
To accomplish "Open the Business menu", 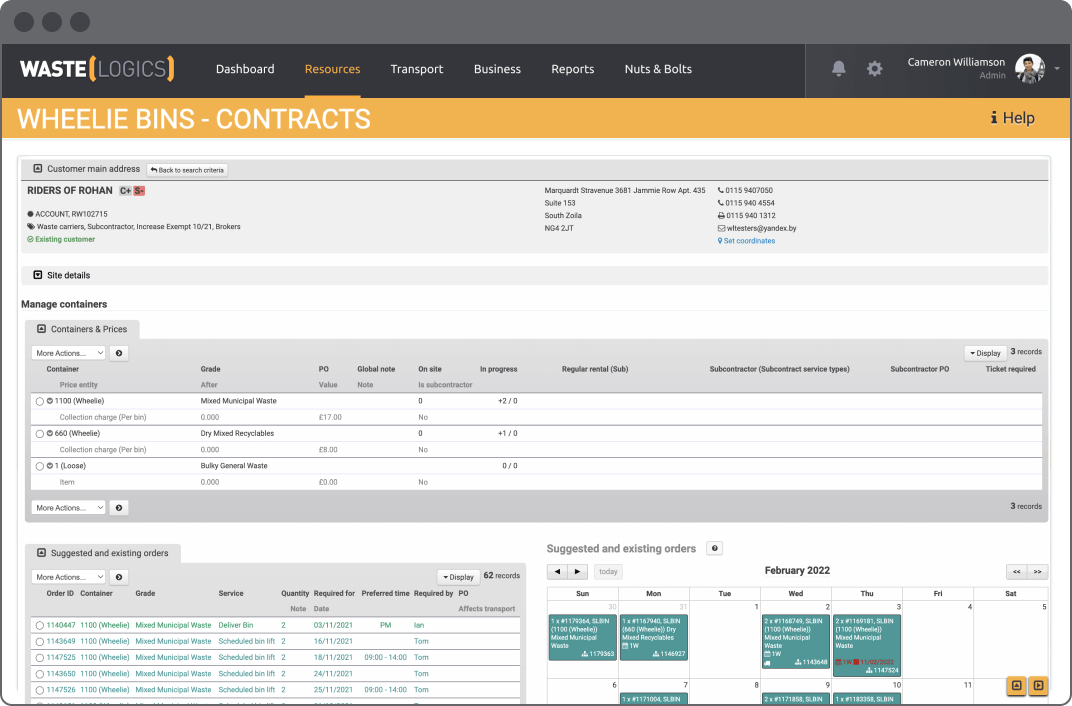I will tap(497, 69).
